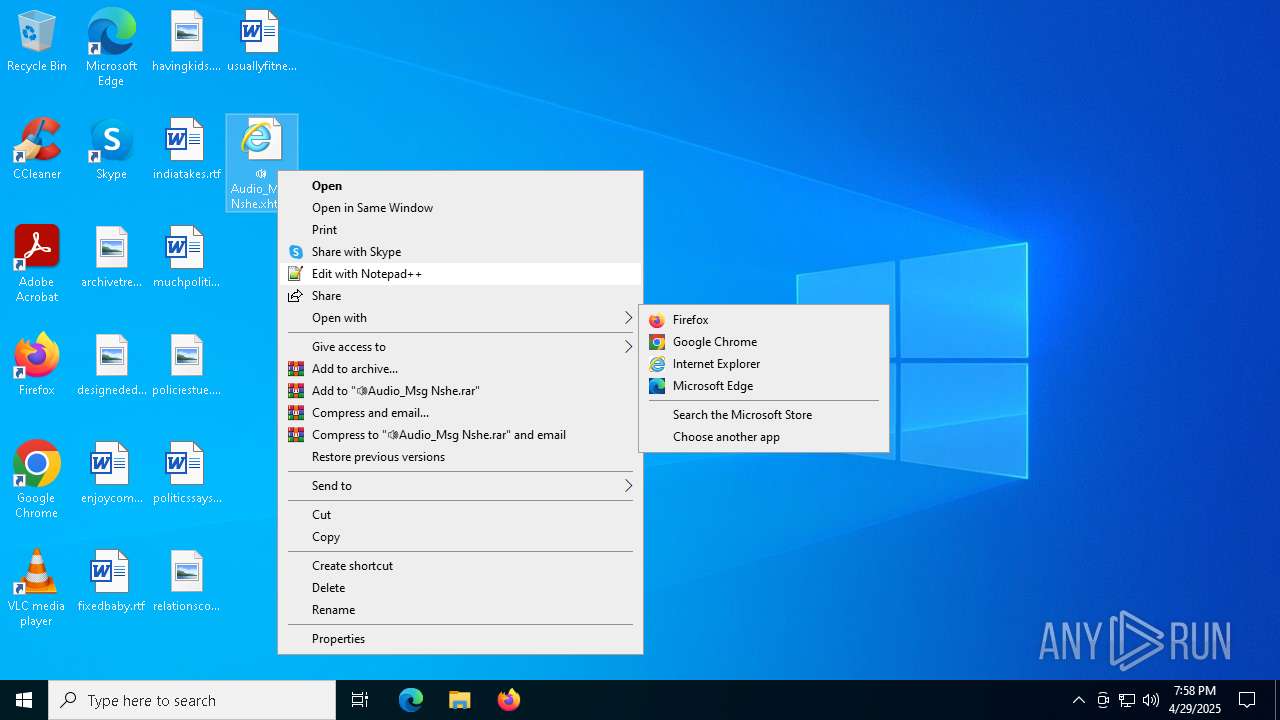Select the Microsoft Edge desktop shortcut
This screenshot has height=720, width=1280.
[x=111, y=47]
